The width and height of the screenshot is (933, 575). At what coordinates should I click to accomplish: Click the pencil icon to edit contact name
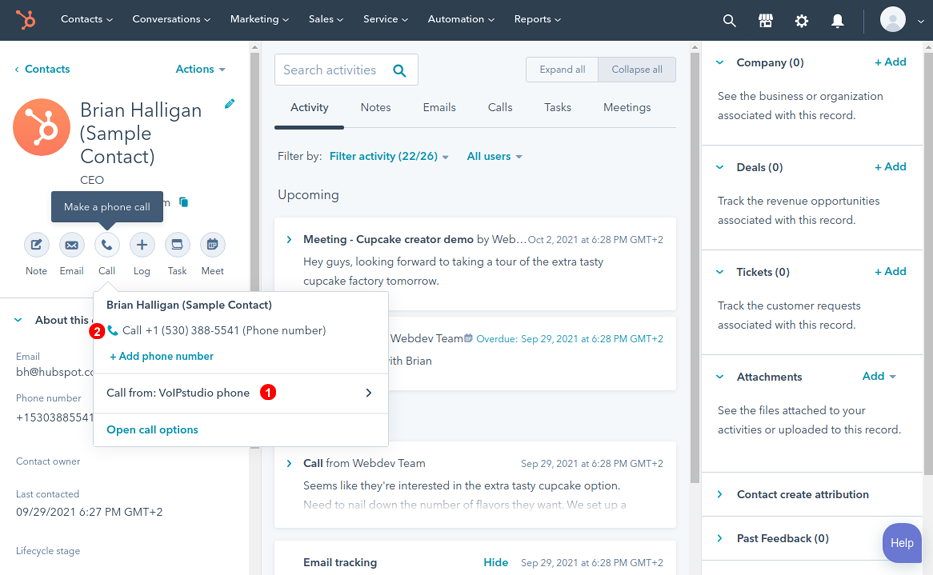230,104
